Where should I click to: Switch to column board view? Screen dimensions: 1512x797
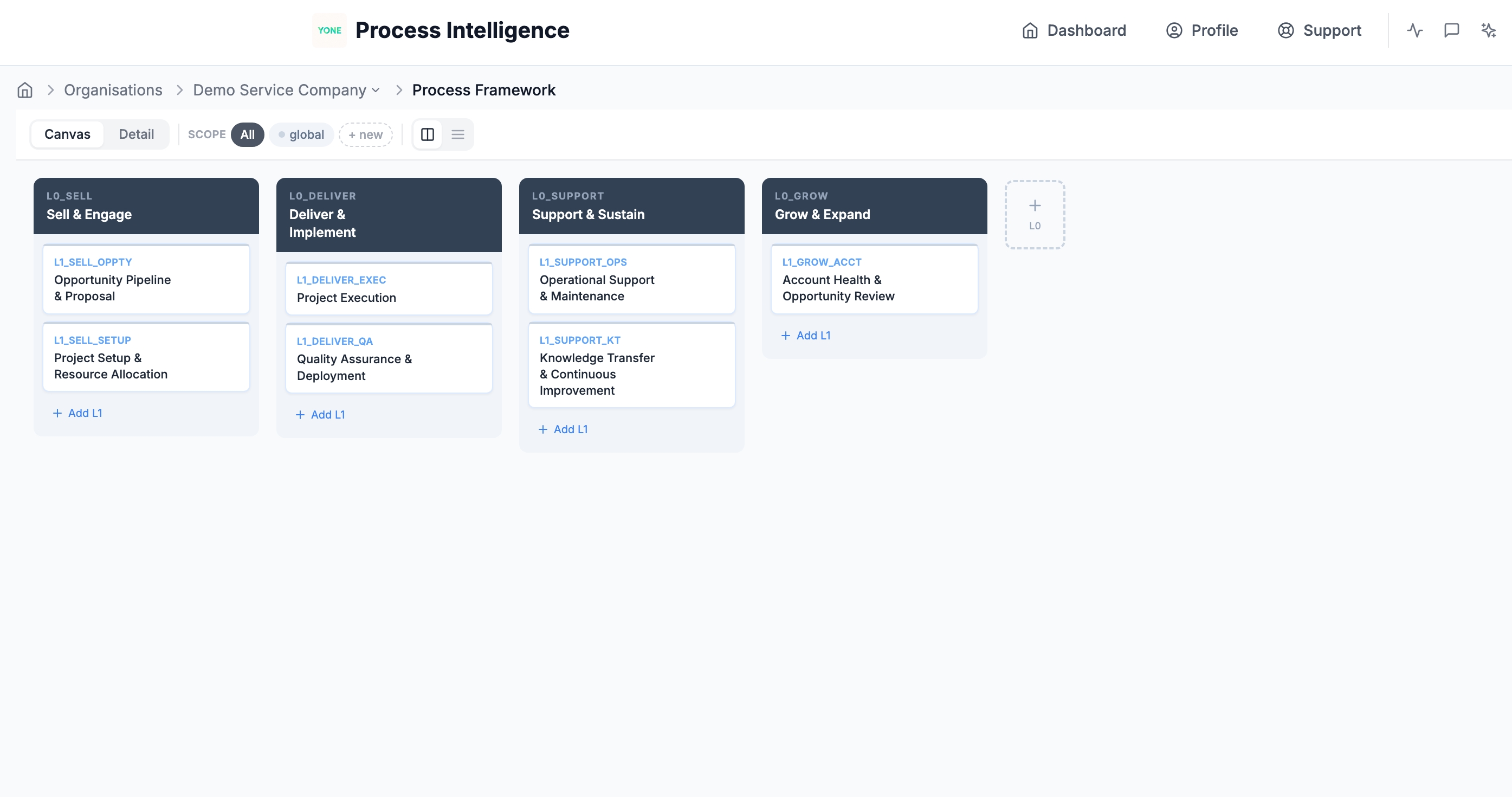point(427,134)
